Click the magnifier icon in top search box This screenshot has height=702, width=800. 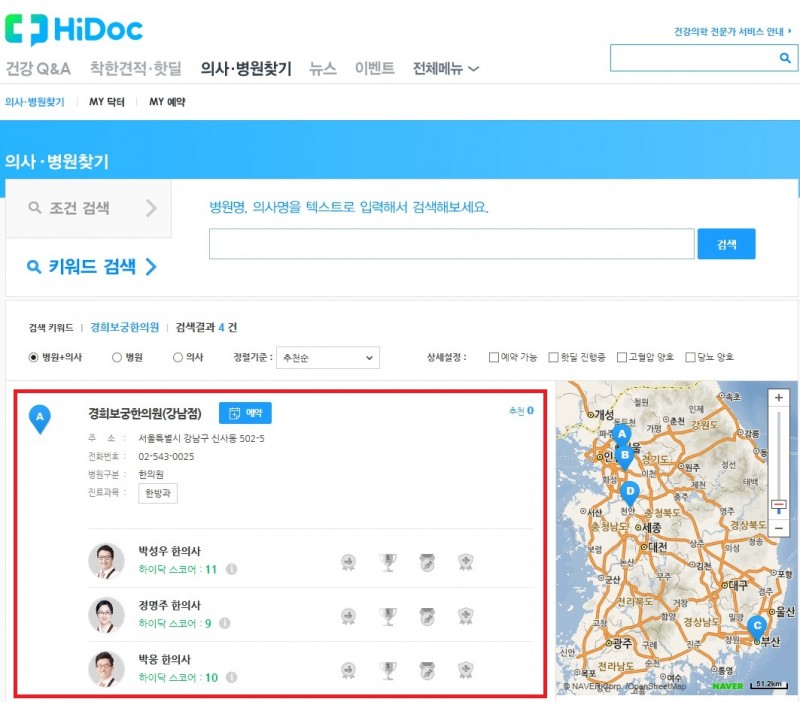point(785,58)
